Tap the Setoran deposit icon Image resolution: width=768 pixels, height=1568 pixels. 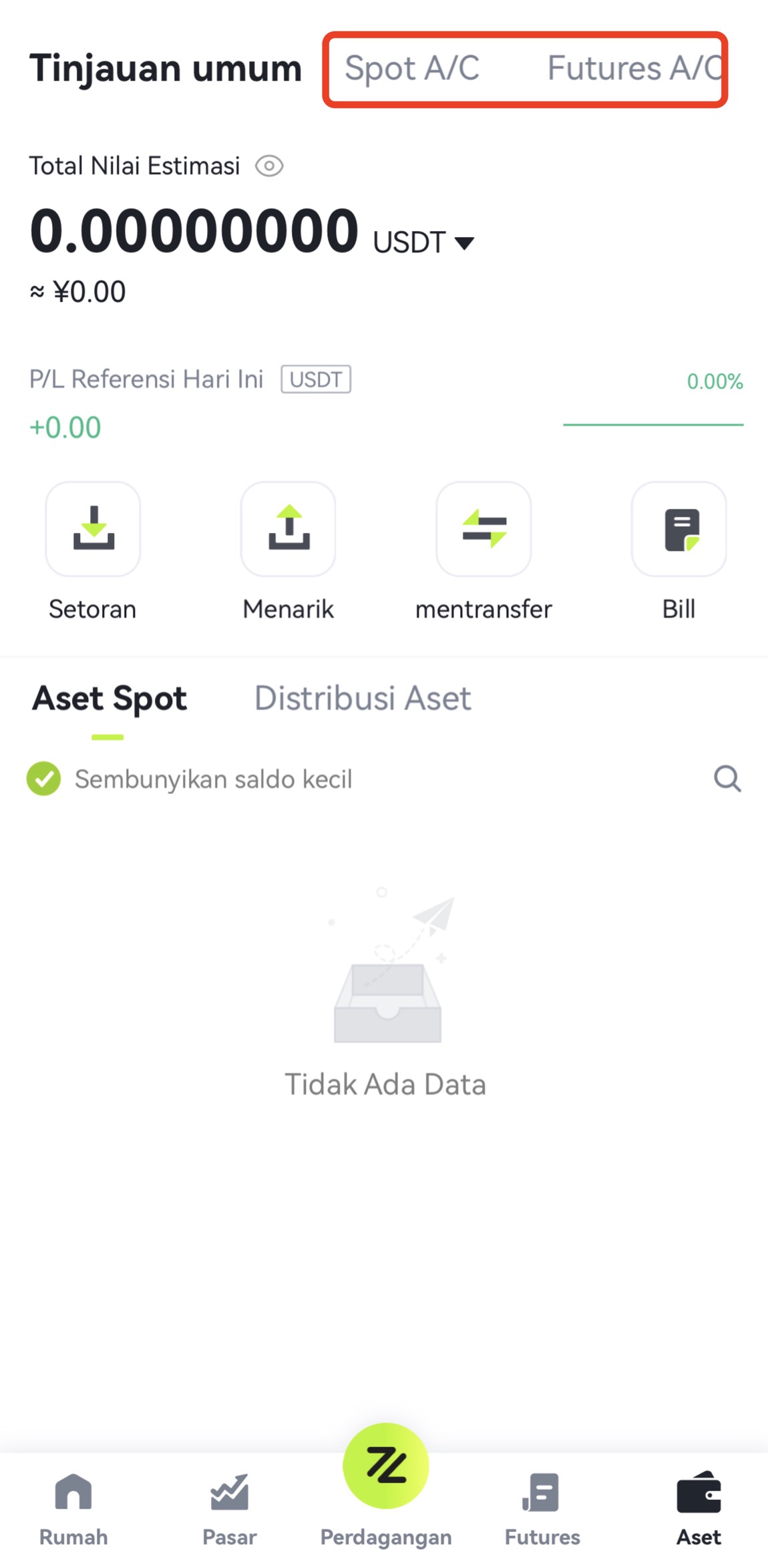[93, 529]
